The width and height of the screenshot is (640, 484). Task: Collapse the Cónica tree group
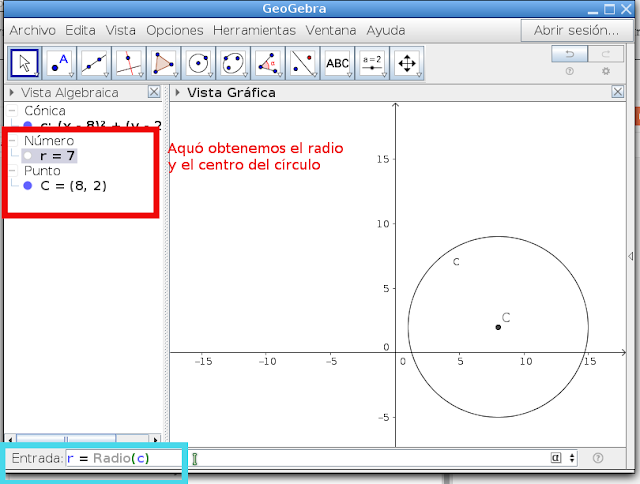(x=13, y=111)
